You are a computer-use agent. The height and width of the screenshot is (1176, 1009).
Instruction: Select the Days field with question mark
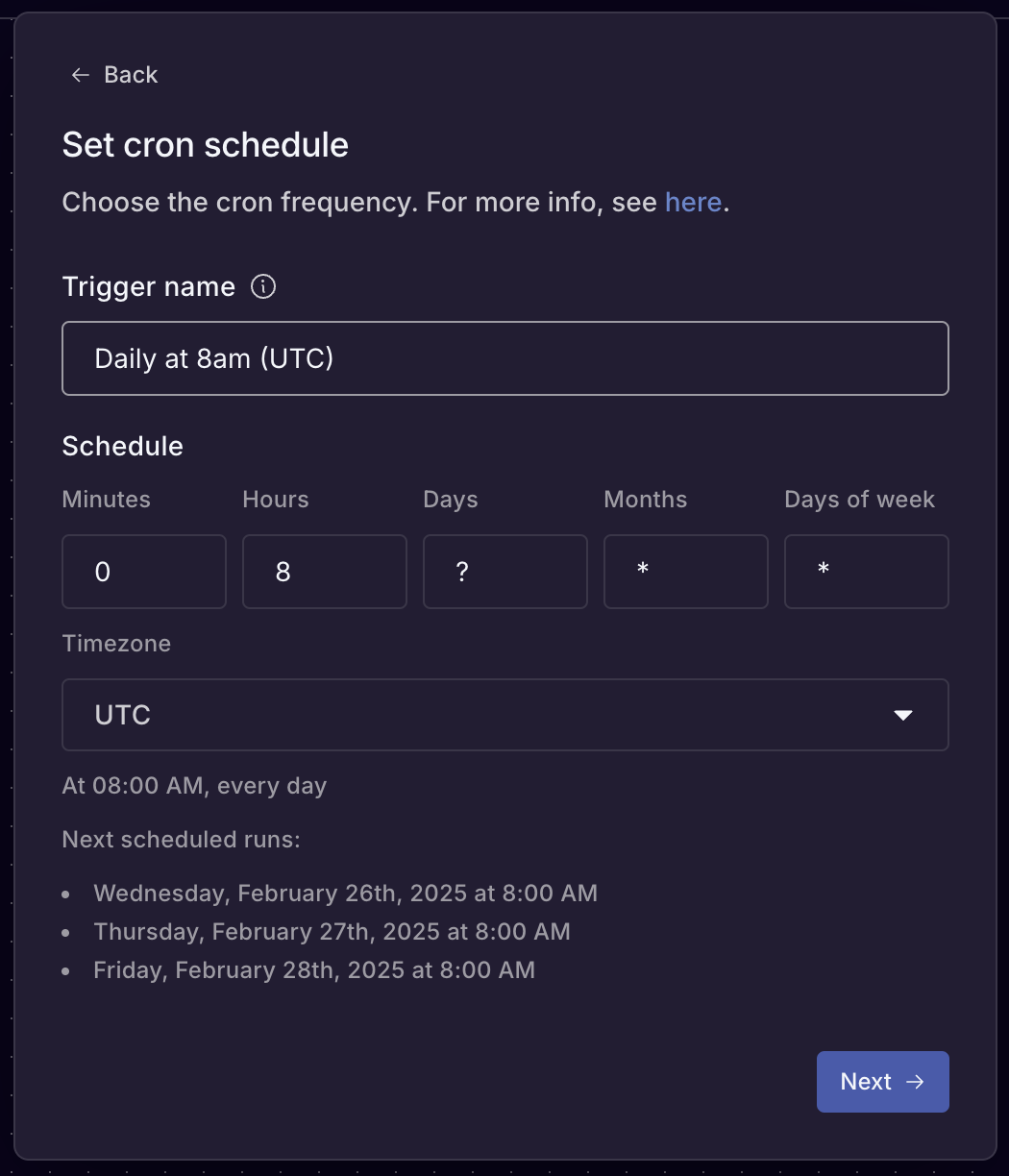tap(504, 571)
